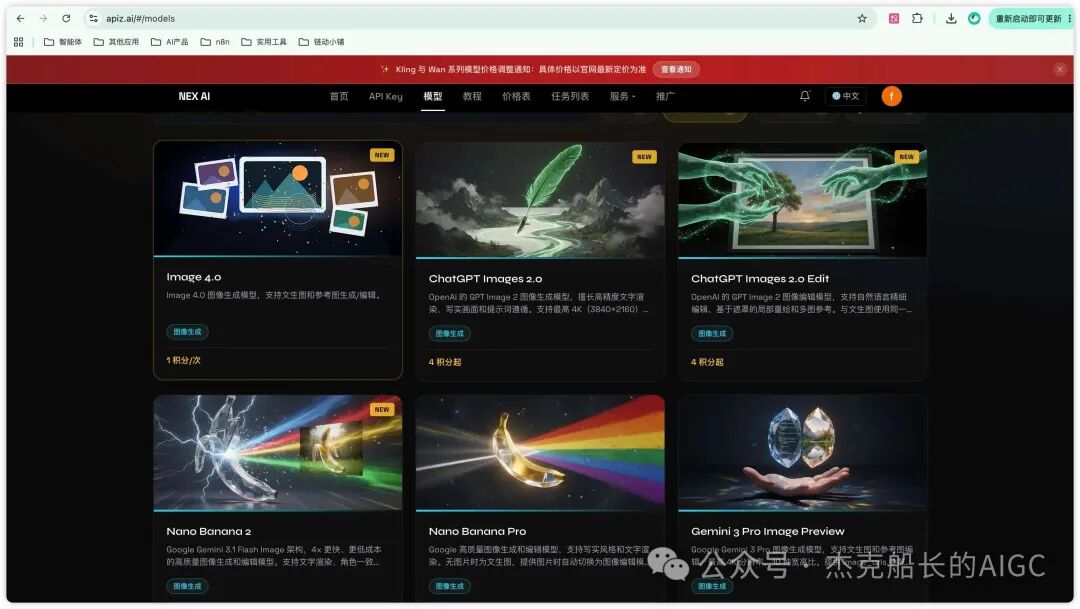Bookmark this page with the star icon
Viewport: 1080px width, 609px height.
(862, 19)
